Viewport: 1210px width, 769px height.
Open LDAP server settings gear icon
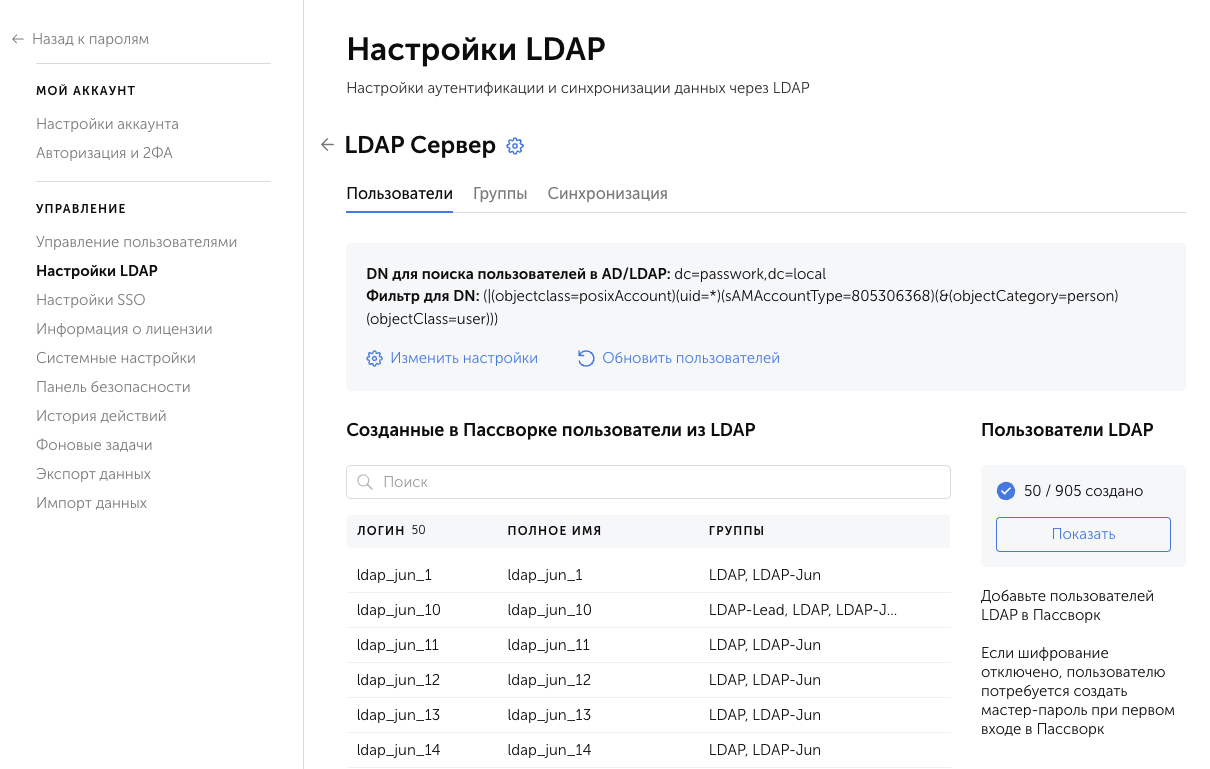point(515,146)
